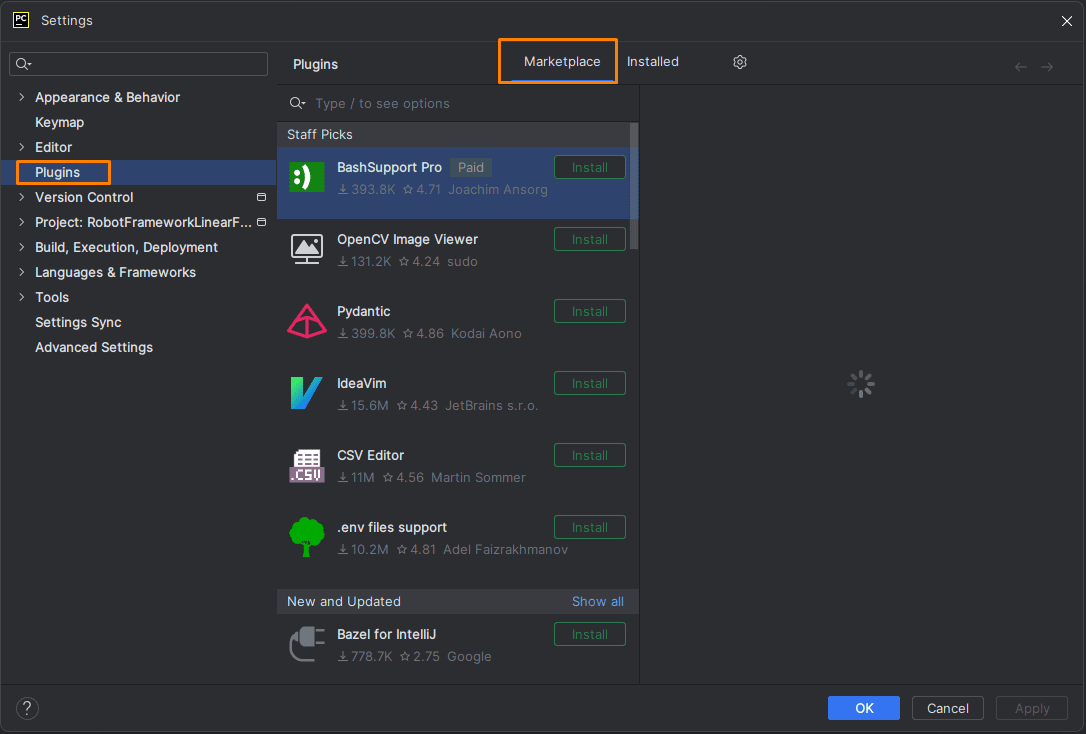
Task: Expand Appearance & Behavior section
Action: [x=21, y=98]
